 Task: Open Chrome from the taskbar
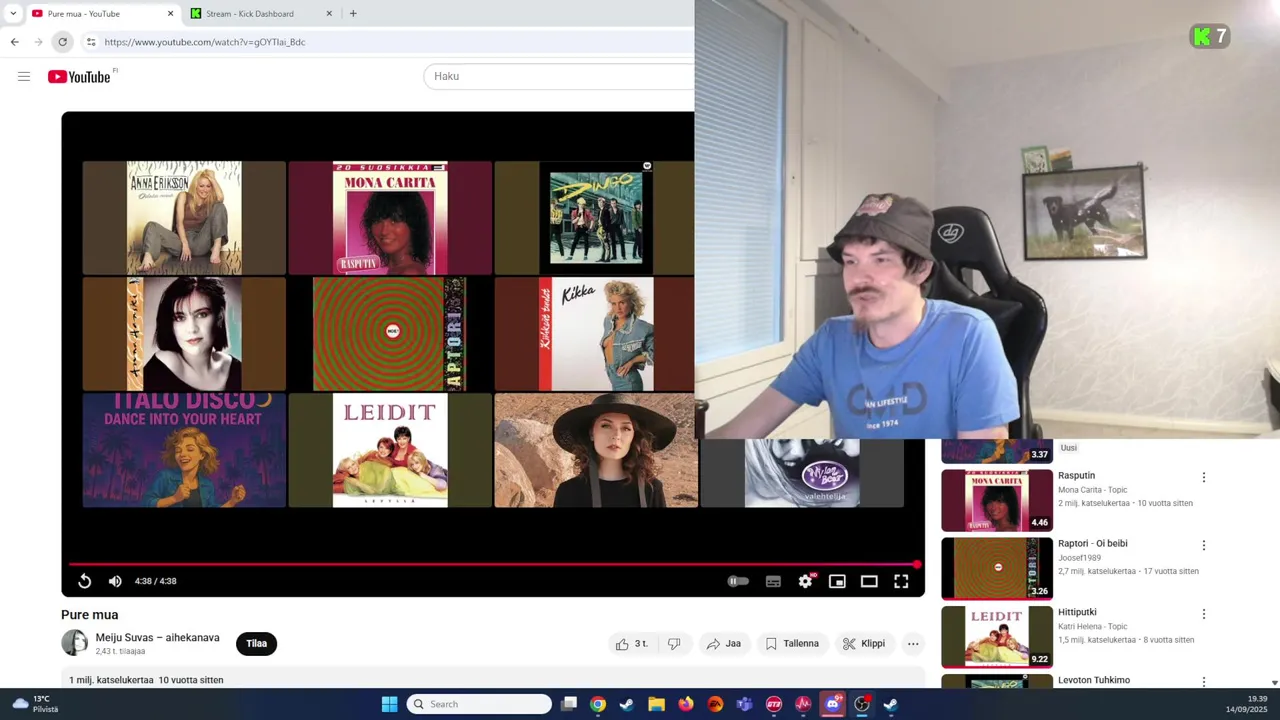pos(598,704)
